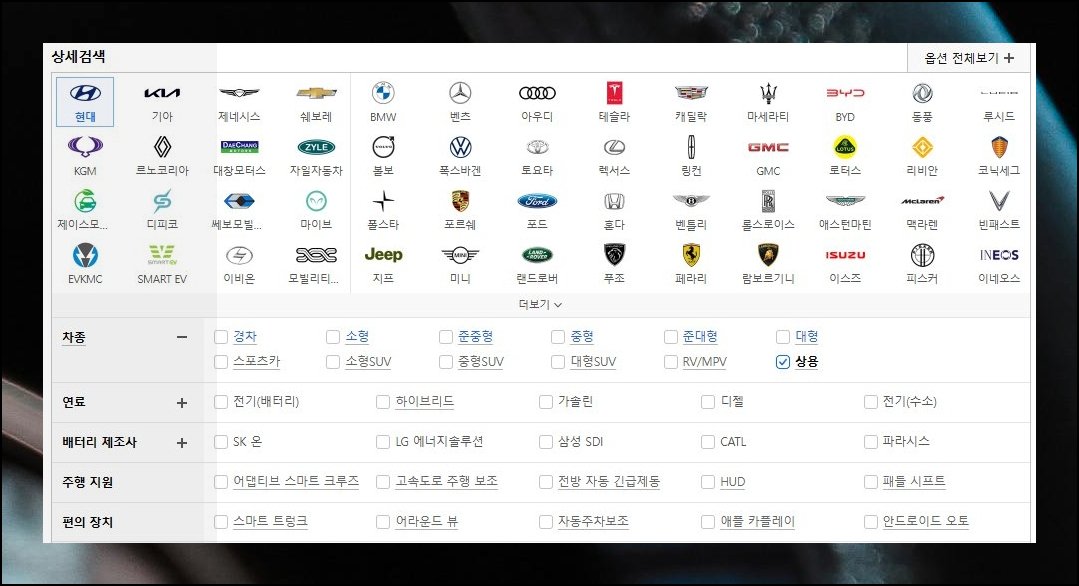This screenshot has height=586, width=1079.
Task: Choose the Volkswagen (폭스바겐) logo
Action: coord(460,146)
